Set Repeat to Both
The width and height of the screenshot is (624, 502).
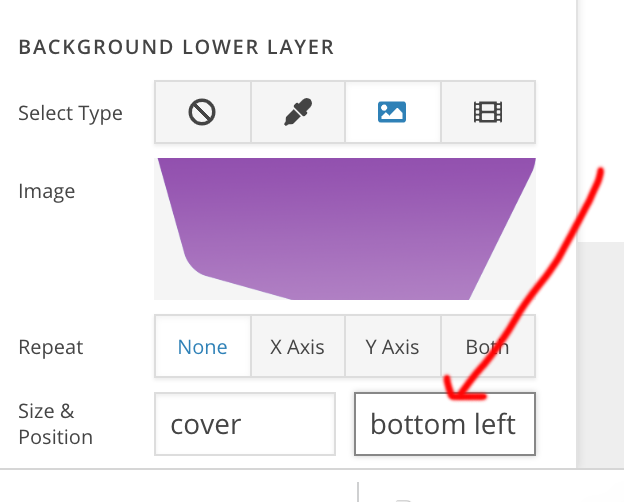487,347
